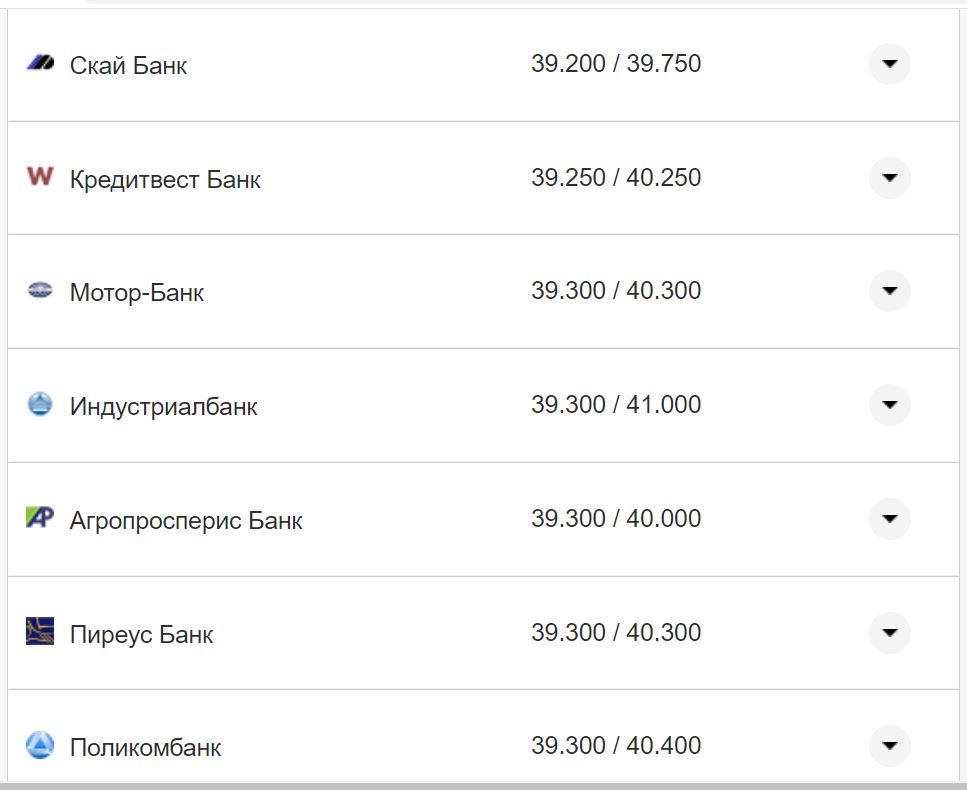Open the Агропросперис Банк name link

pyautogui.click(x=186, y=521)
